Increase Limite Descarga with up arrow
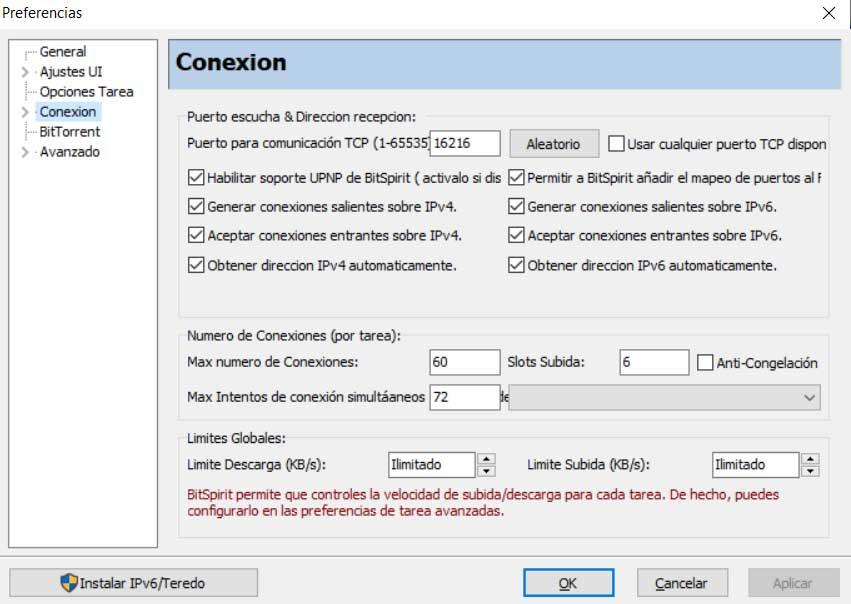Image resolution: width=851 pixels, height=604 pixels. pyautogui.click(x=486, y=459)
